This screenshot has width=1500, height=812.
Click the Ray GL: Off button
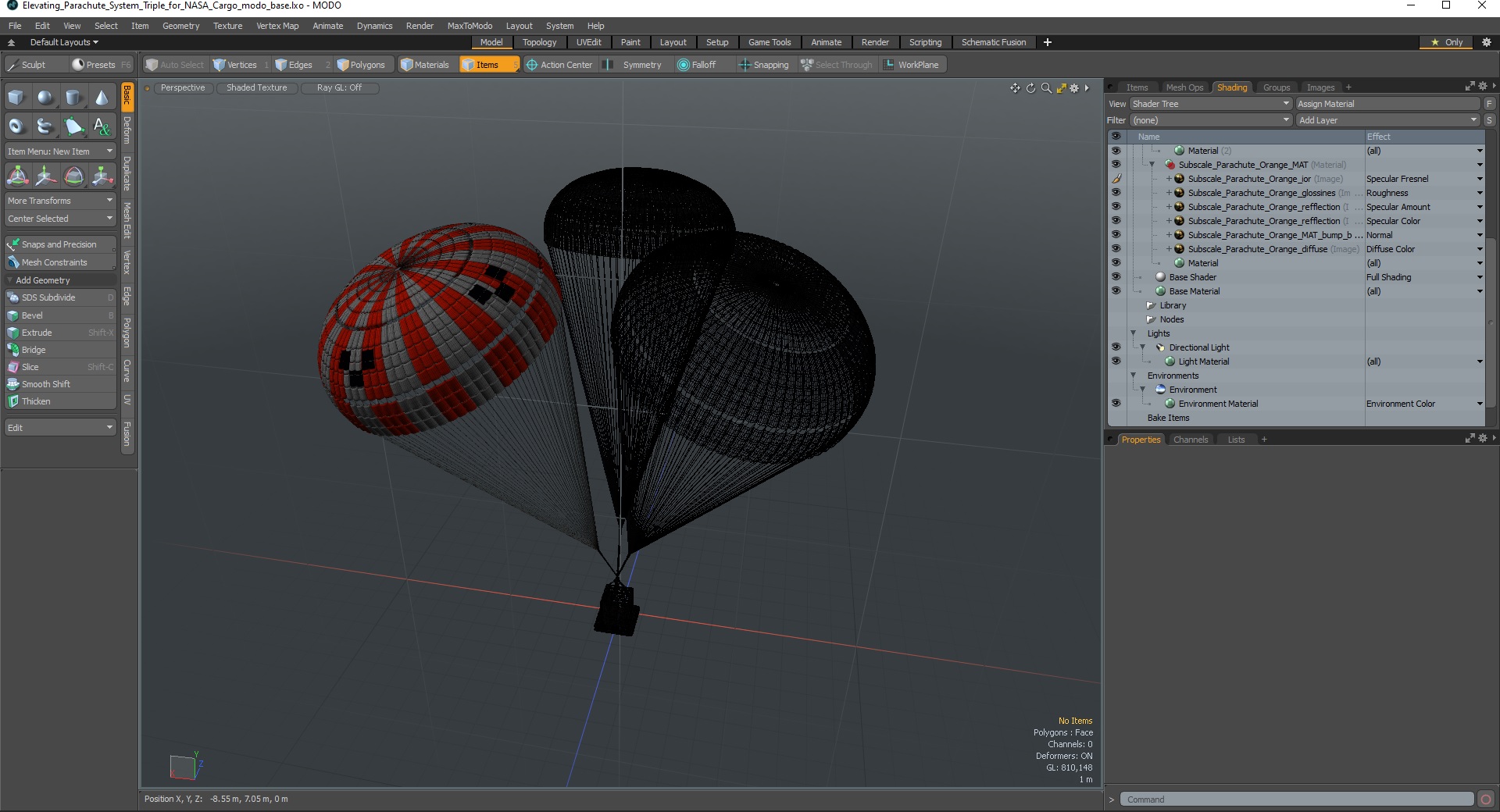click(340, 88)
